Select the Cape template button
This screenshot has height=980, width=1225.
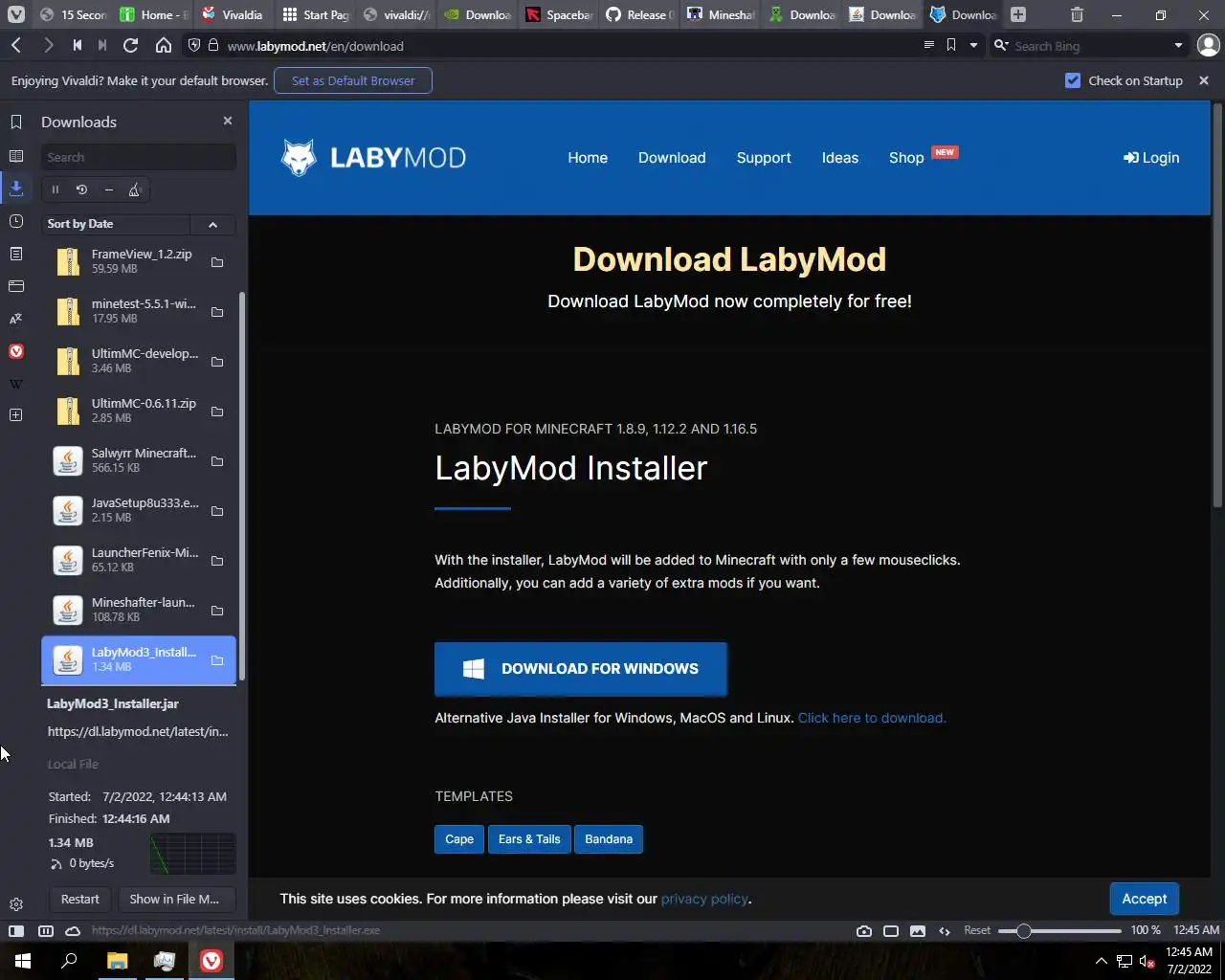[459, 839]
